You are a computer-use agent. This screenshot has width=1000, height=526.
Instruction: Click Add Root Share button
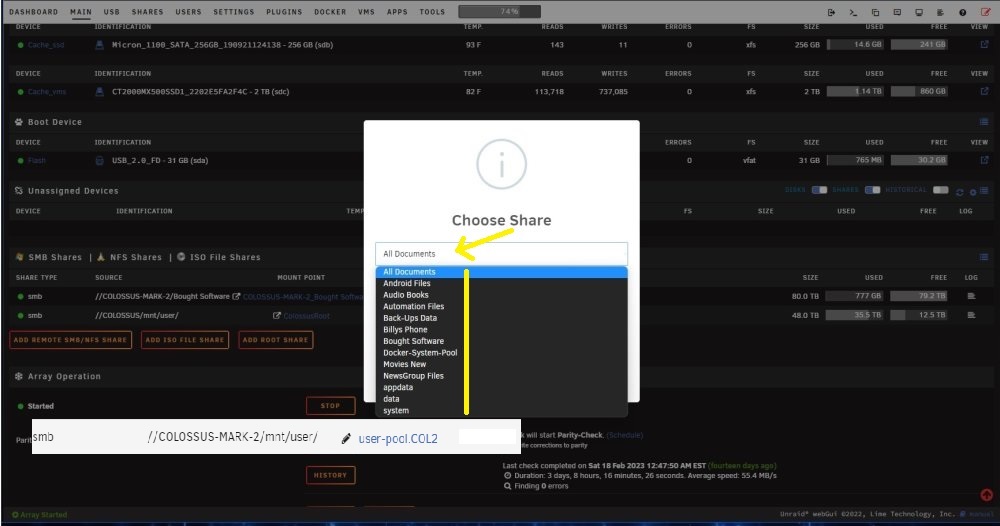pyautogui.click(x=276, y=340)
